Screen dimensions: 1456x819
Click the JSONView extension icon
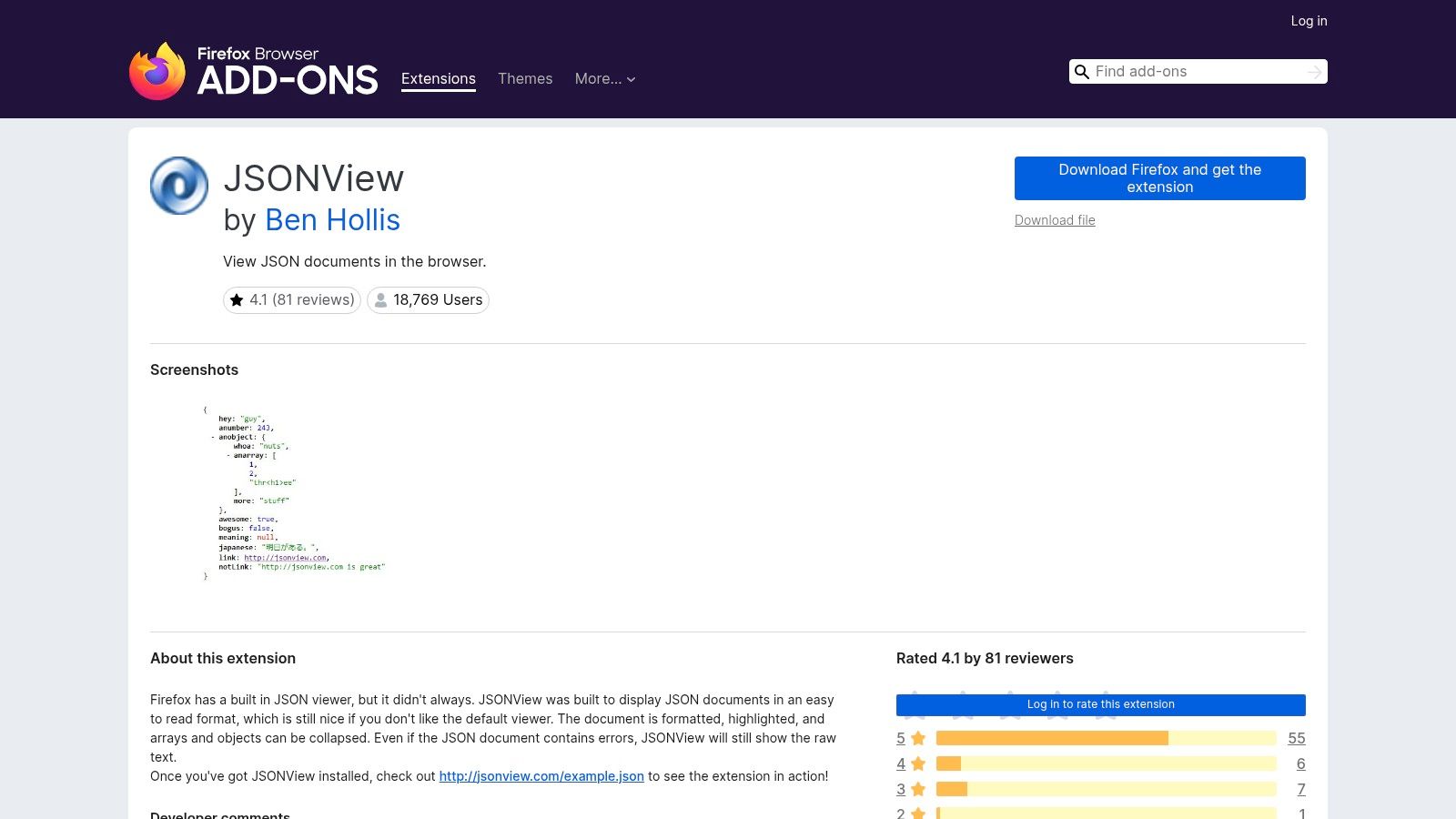pyautogui.click(x=178, y=185)
